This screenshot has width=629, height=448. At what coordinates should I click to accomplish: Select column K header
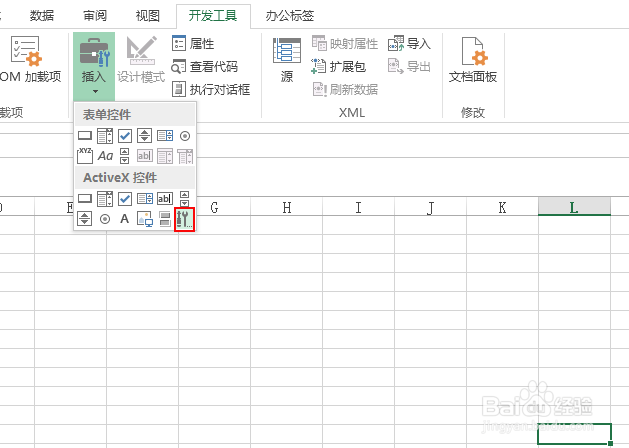coord(502,207)
